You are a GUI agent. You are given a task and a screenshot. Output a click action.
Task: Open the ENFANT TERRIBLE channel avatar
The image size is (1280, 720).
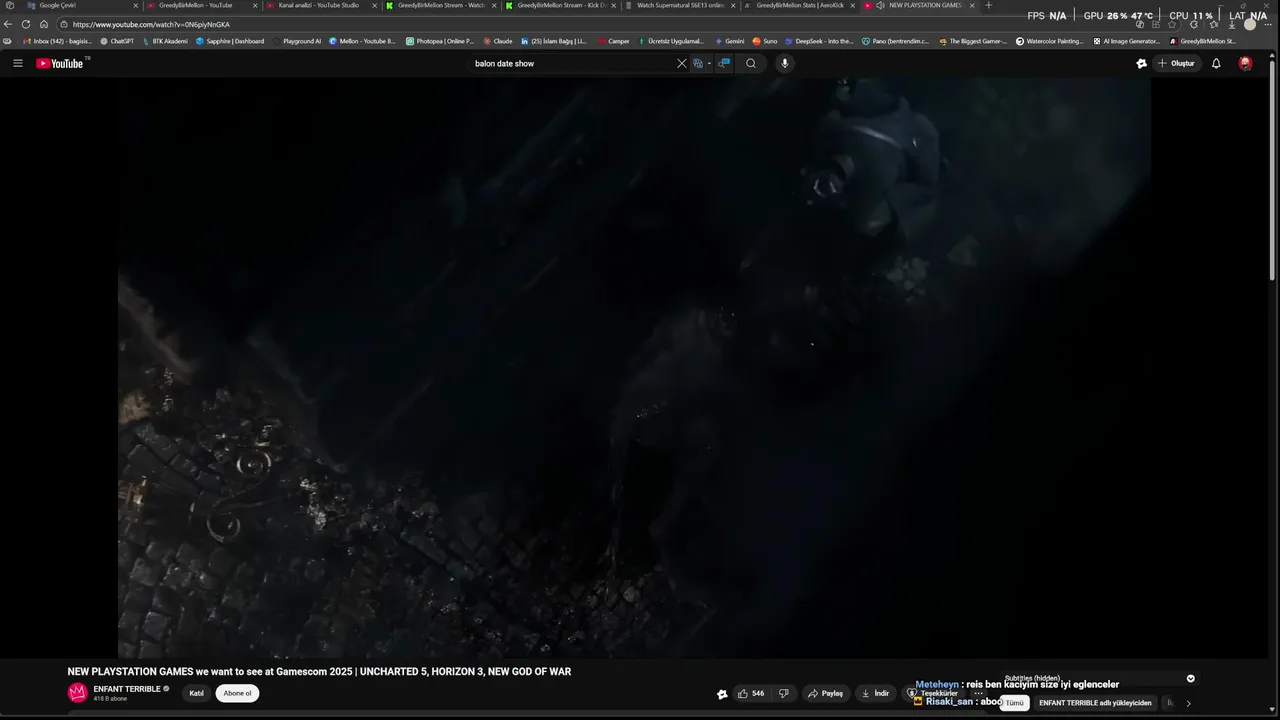point(77,693)
